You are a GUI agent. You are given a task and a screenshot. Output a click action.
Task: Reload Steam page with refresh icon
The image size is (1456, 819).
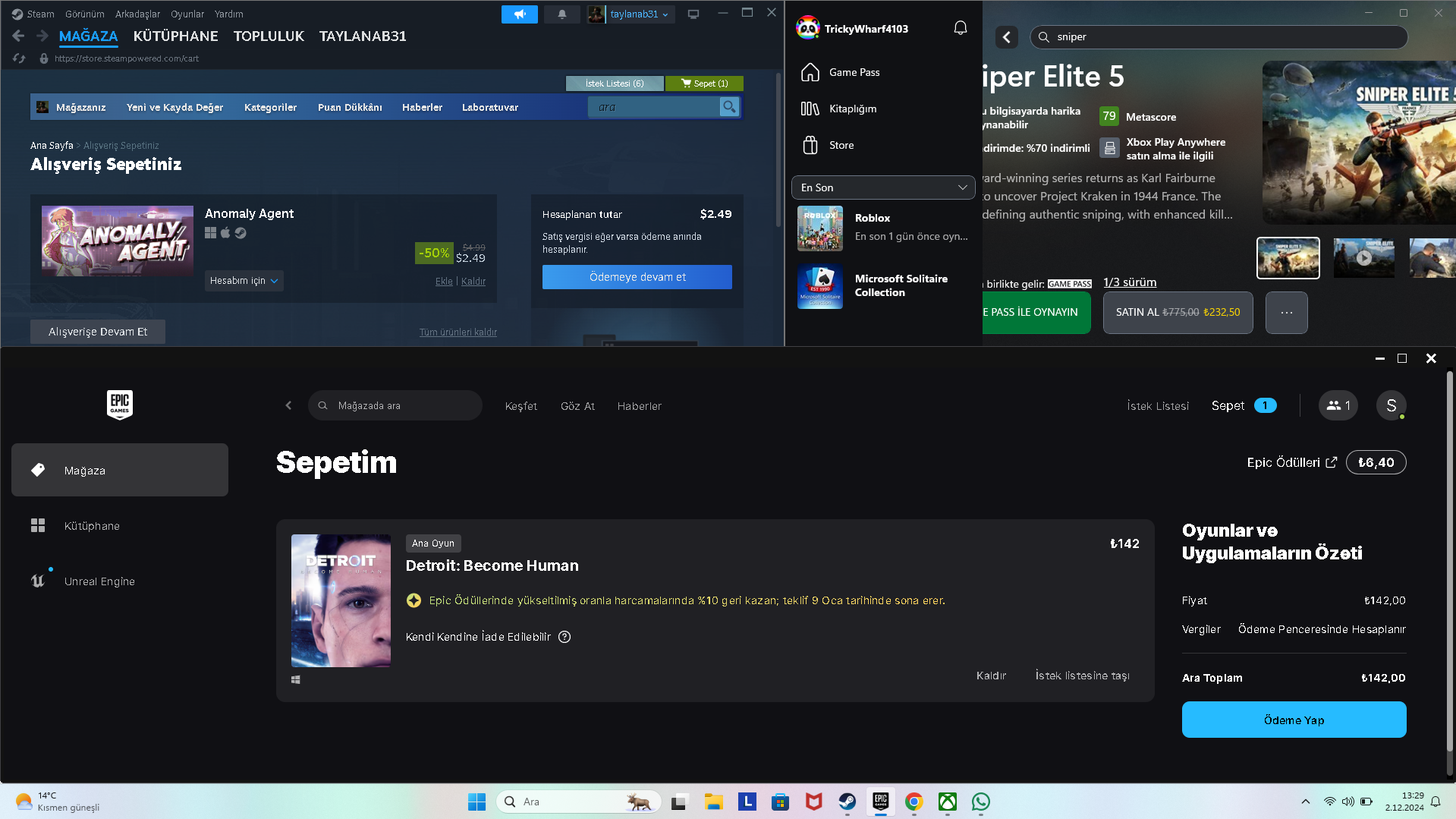pyautogui.click(x=19, y=58)
